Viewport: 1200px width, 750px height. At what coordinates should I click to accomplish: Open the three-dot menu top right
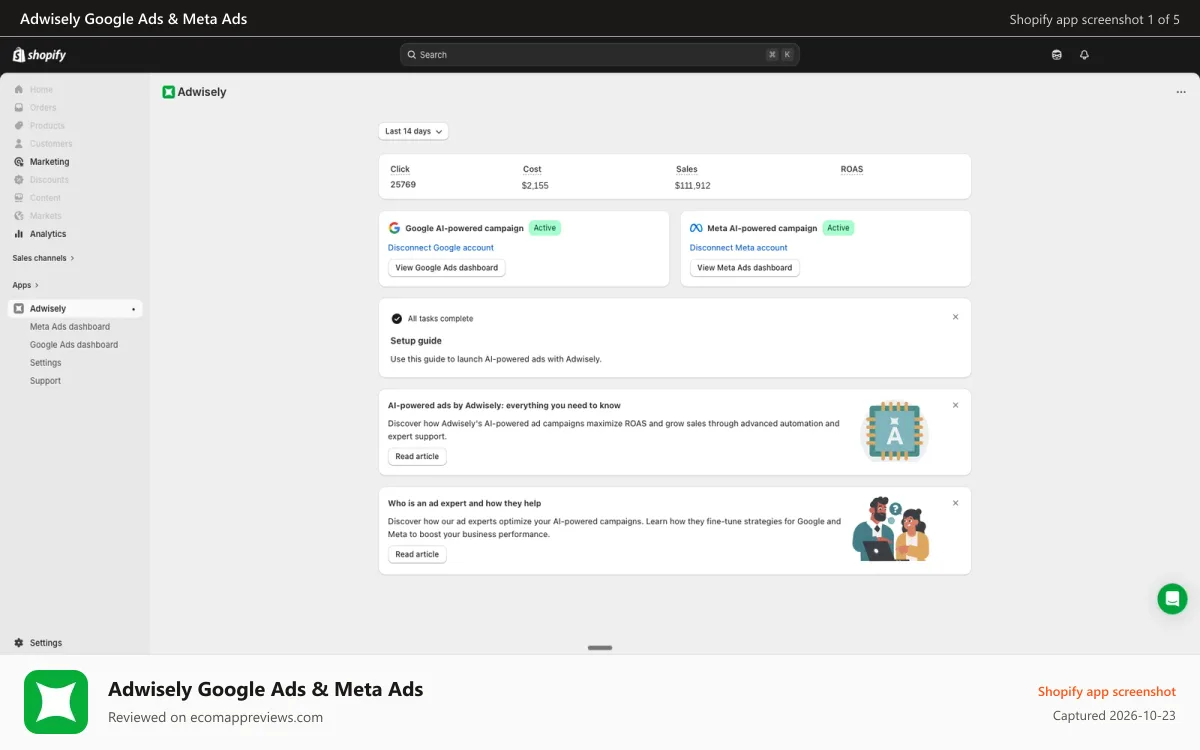click(x=1181, y=92)
